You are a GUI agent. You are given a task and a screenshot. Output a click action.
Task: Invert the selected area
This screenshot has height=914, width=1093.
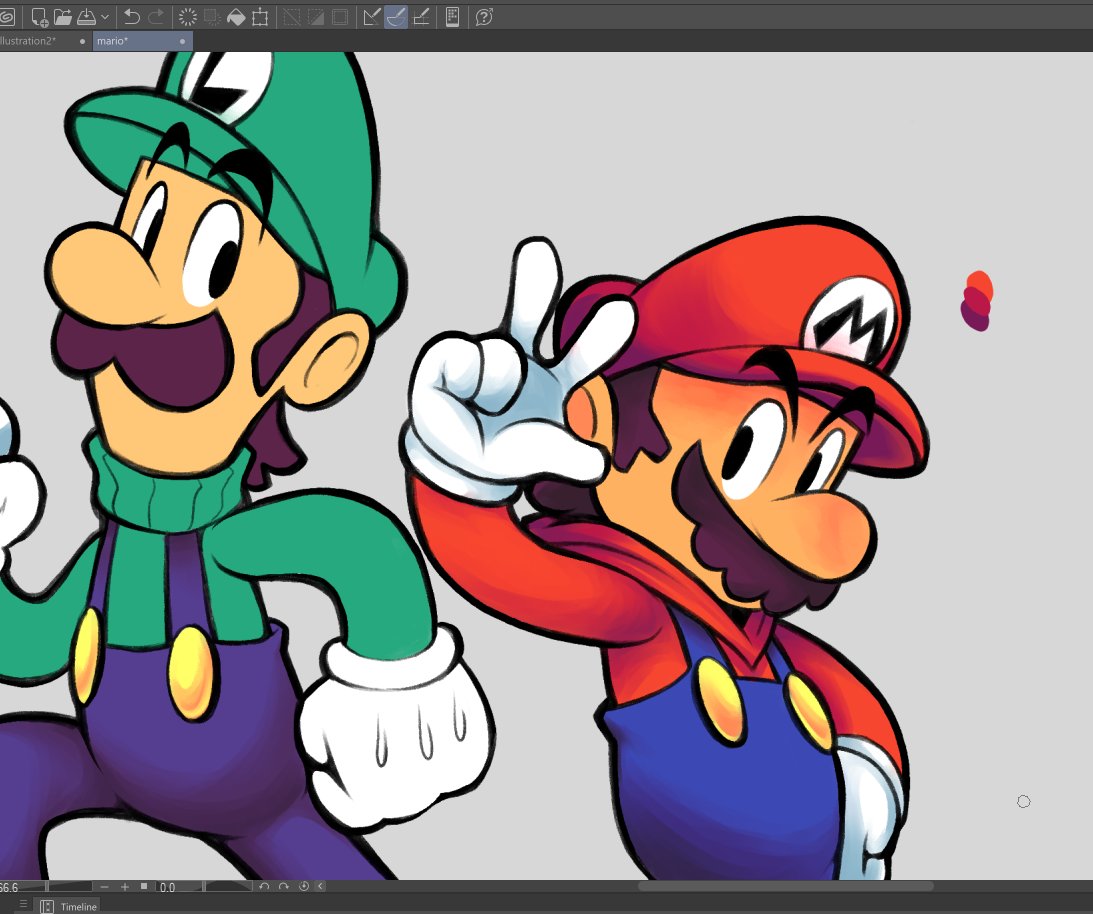[x=315, y=17]
